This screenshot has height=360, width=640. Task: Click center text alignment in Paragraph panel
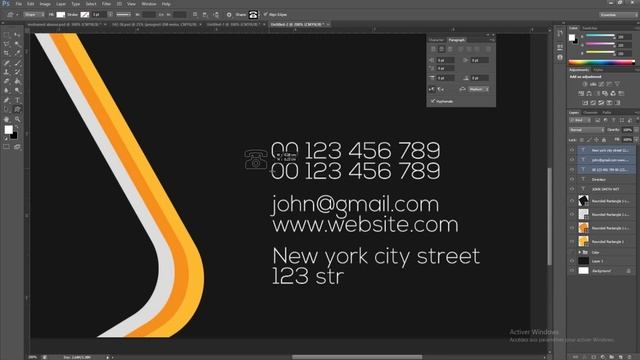[442, 49]
